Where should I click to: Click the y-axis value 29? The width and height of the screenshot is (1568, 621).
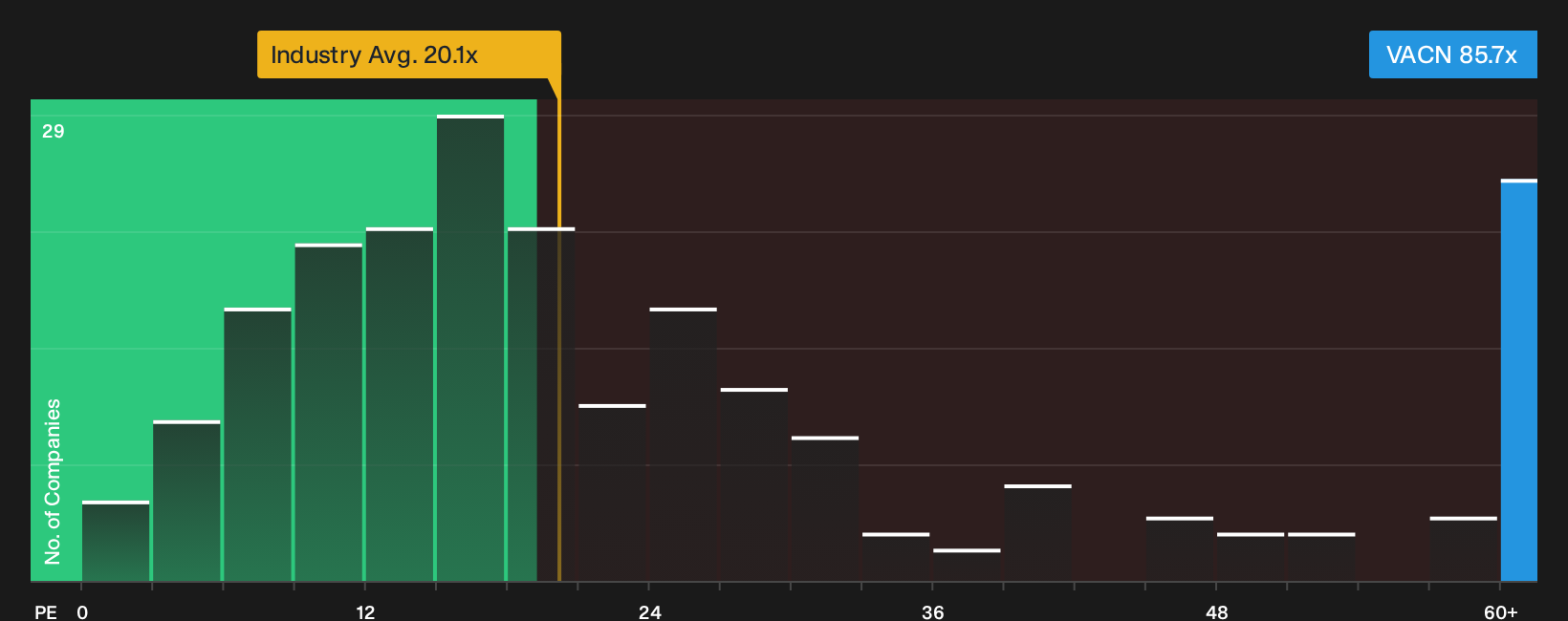[x=54, y=131]
